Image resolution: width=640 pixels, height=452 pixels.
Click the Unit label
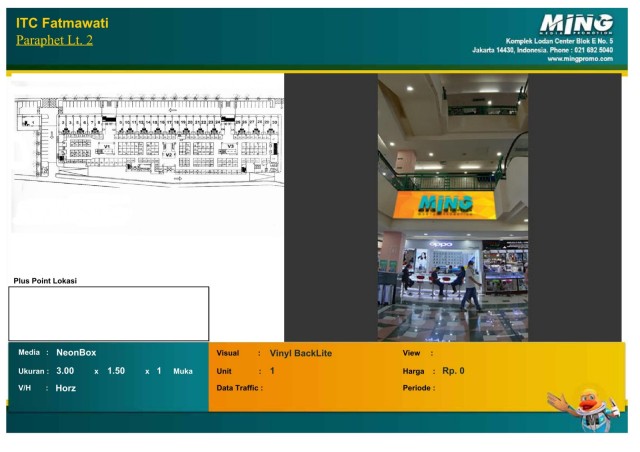[224, 371]
